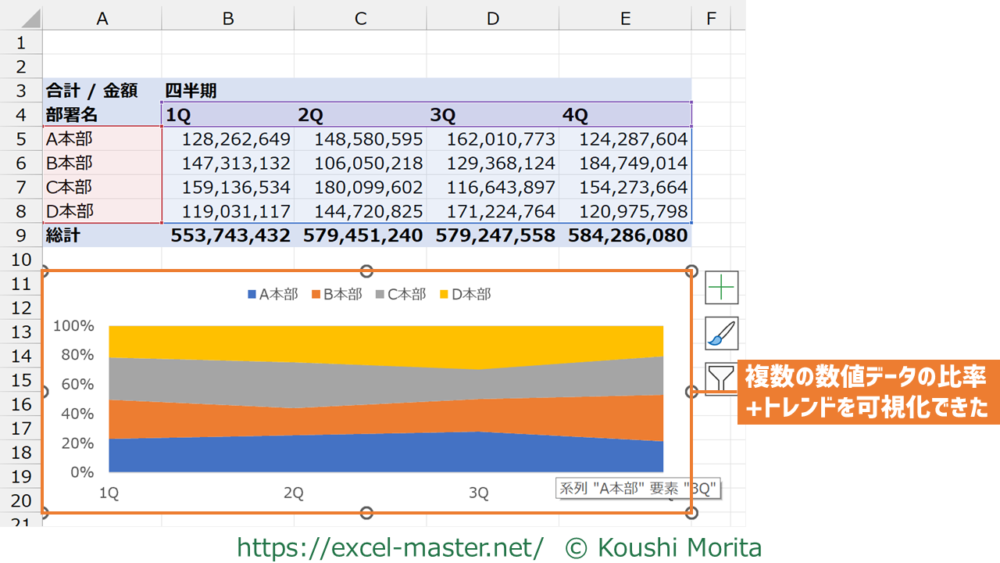Click the blue A本部 legend marker
1000x563 pixels.
point(252,295)
